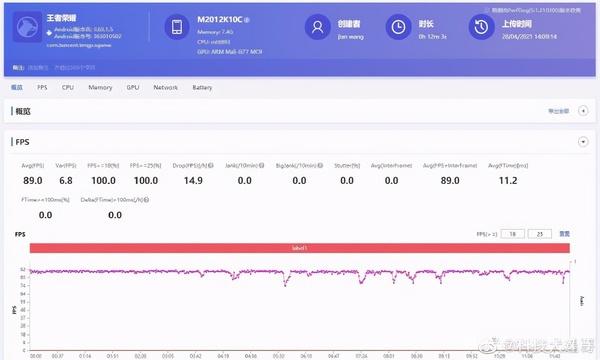Click the creator user profile icon

317,27
